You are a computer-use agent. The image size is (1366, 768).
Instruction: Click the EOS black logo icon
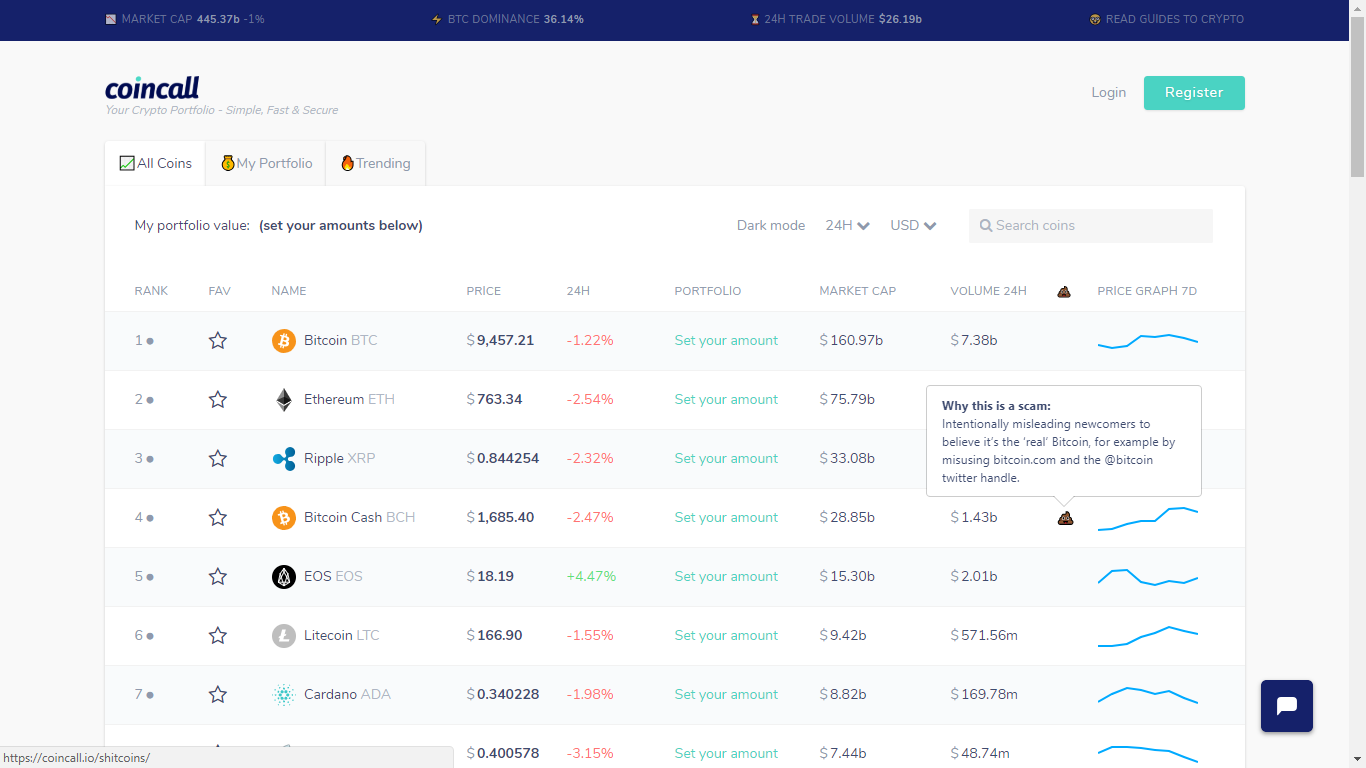tap(284, 577)
